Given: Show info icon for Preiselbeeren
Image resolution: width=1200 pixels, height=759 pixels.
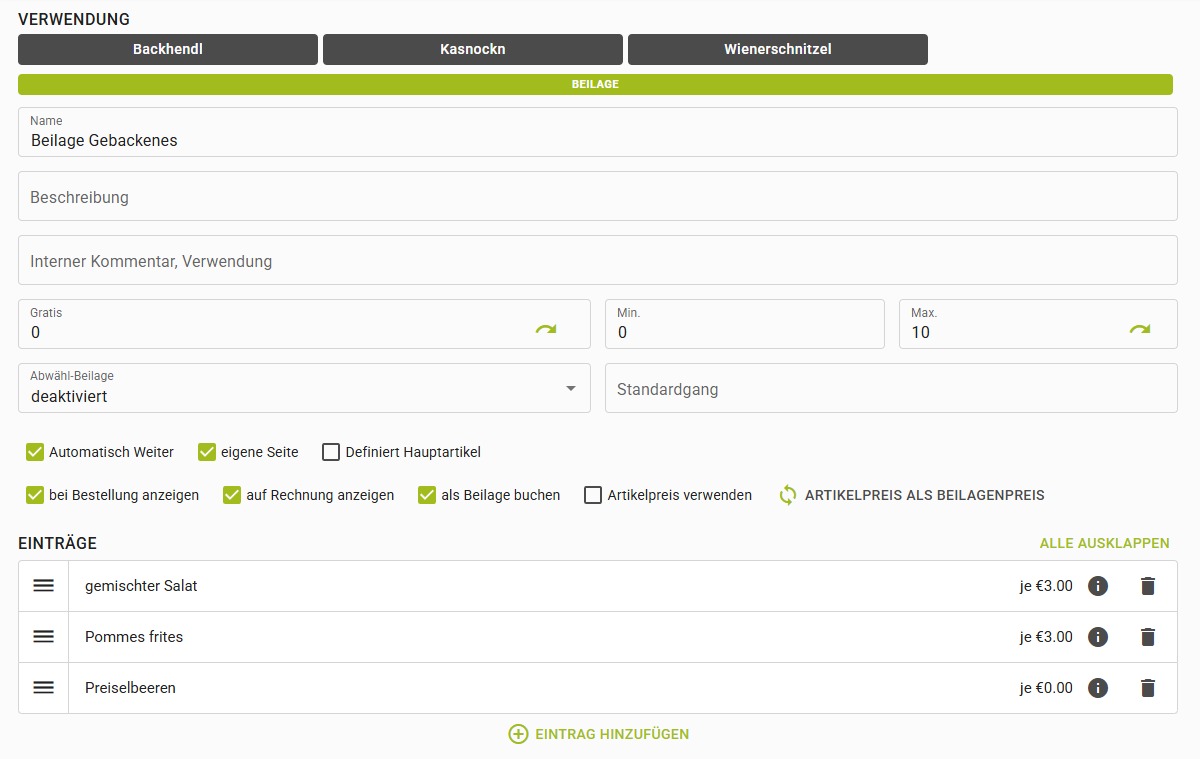Looking at the screenshot, I should click(x=1098, y=688).
